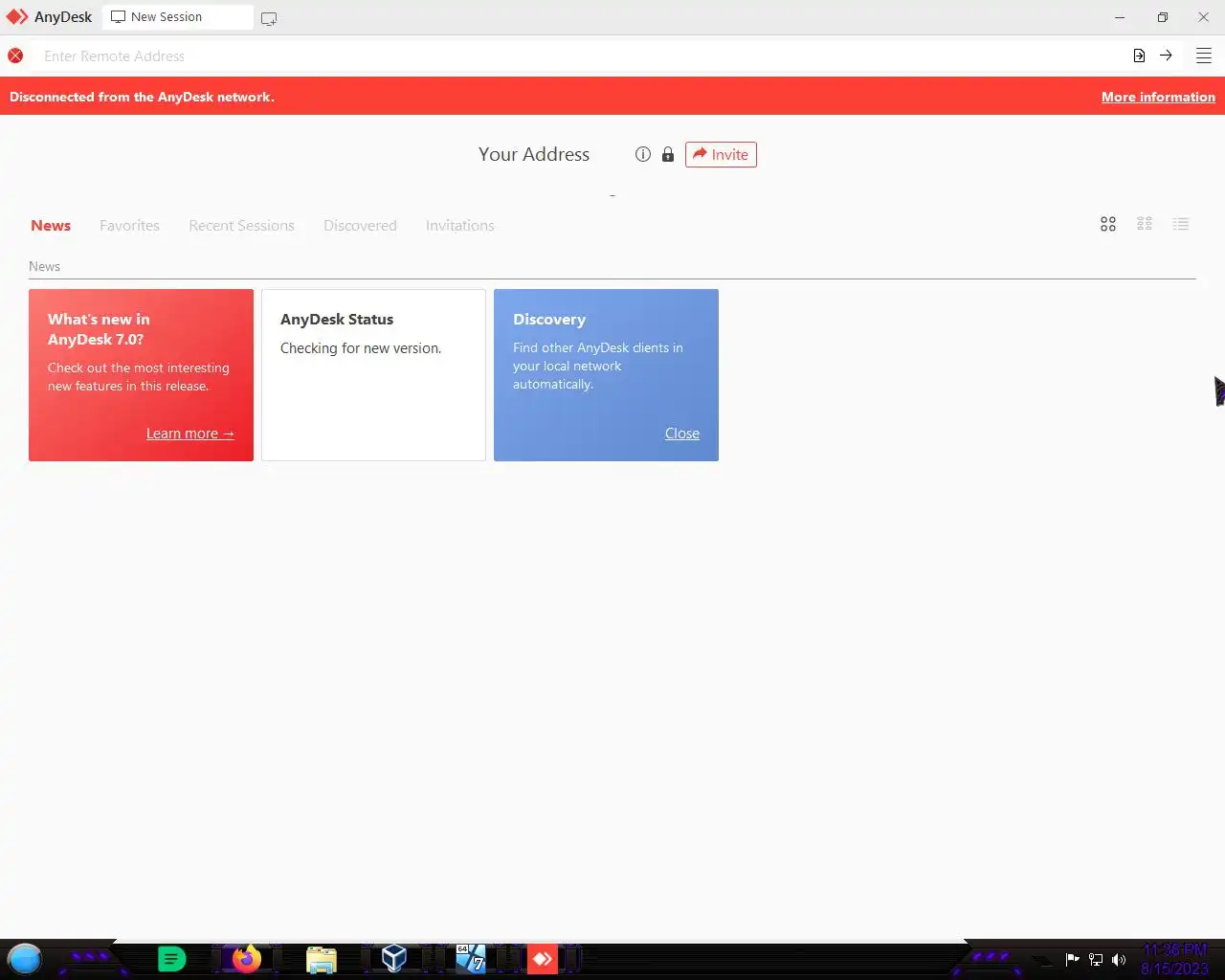Image resolution: width=1225 pixels, height=980 pixels.
Task: Click the red disconnected status icon
Action: [x=15, y=56]
